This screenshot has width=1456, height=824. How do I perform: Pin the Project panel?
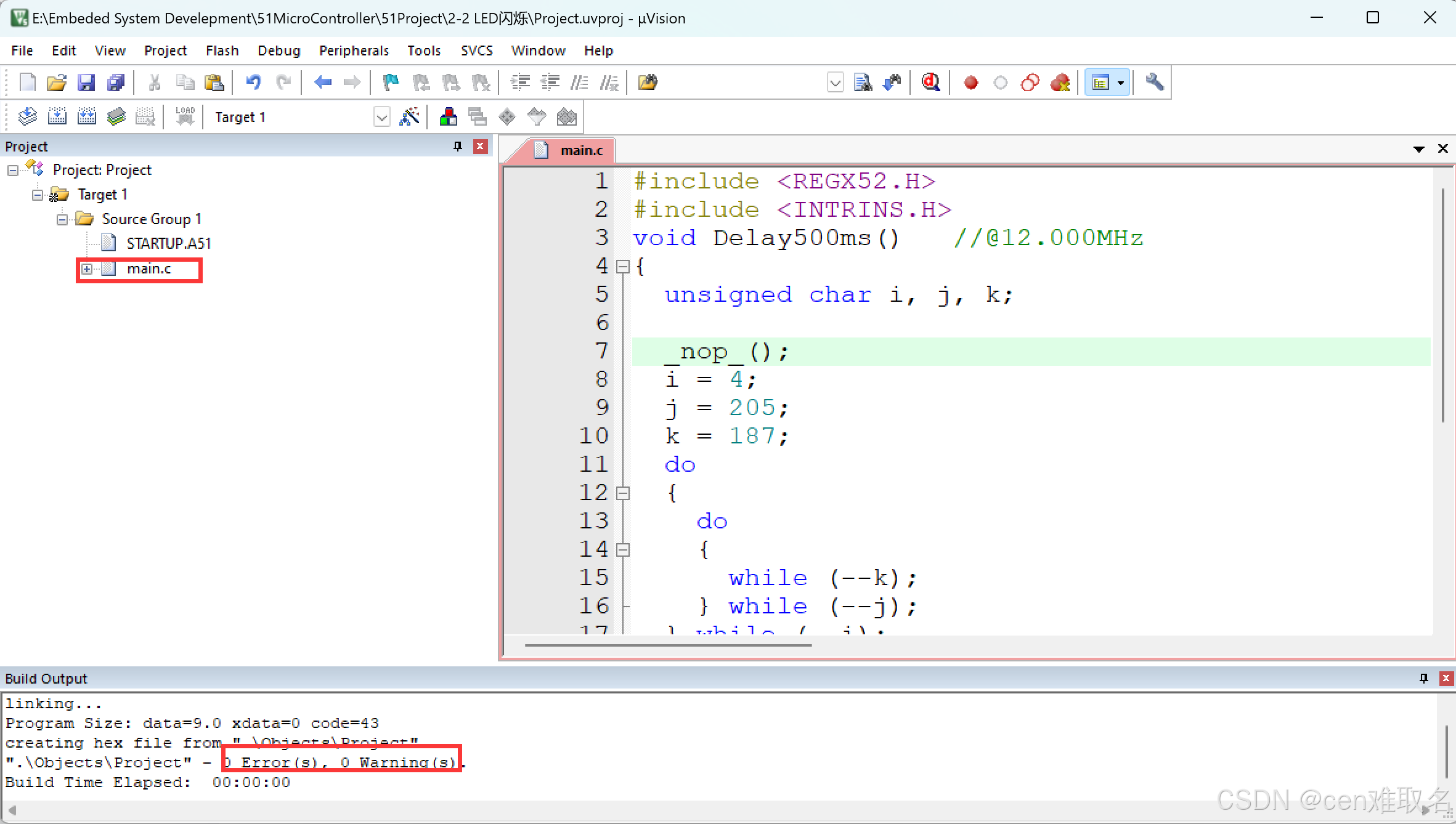(x=457, y=146)
